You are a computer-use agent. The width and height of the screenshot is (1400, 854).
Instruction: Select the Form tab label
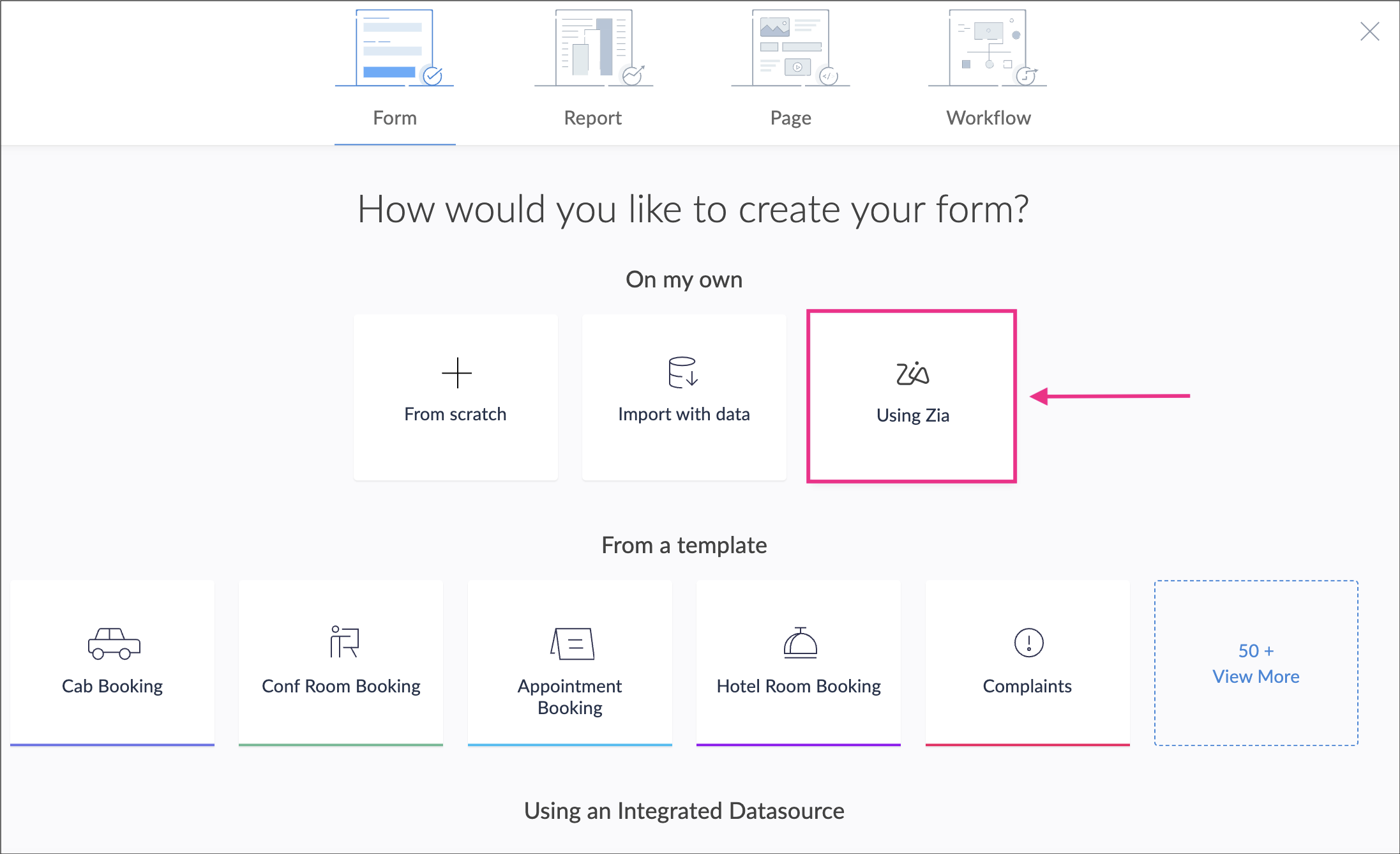click(395, 118)
